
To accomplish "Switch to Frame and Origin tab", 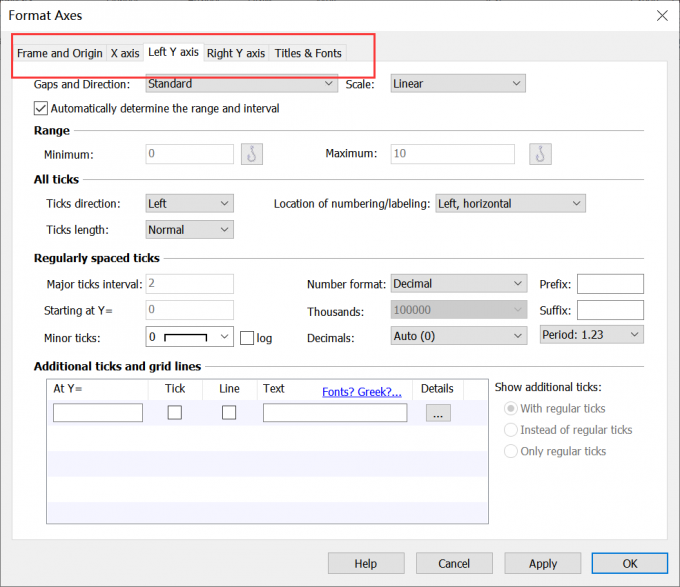I will (x=60, y=53).
